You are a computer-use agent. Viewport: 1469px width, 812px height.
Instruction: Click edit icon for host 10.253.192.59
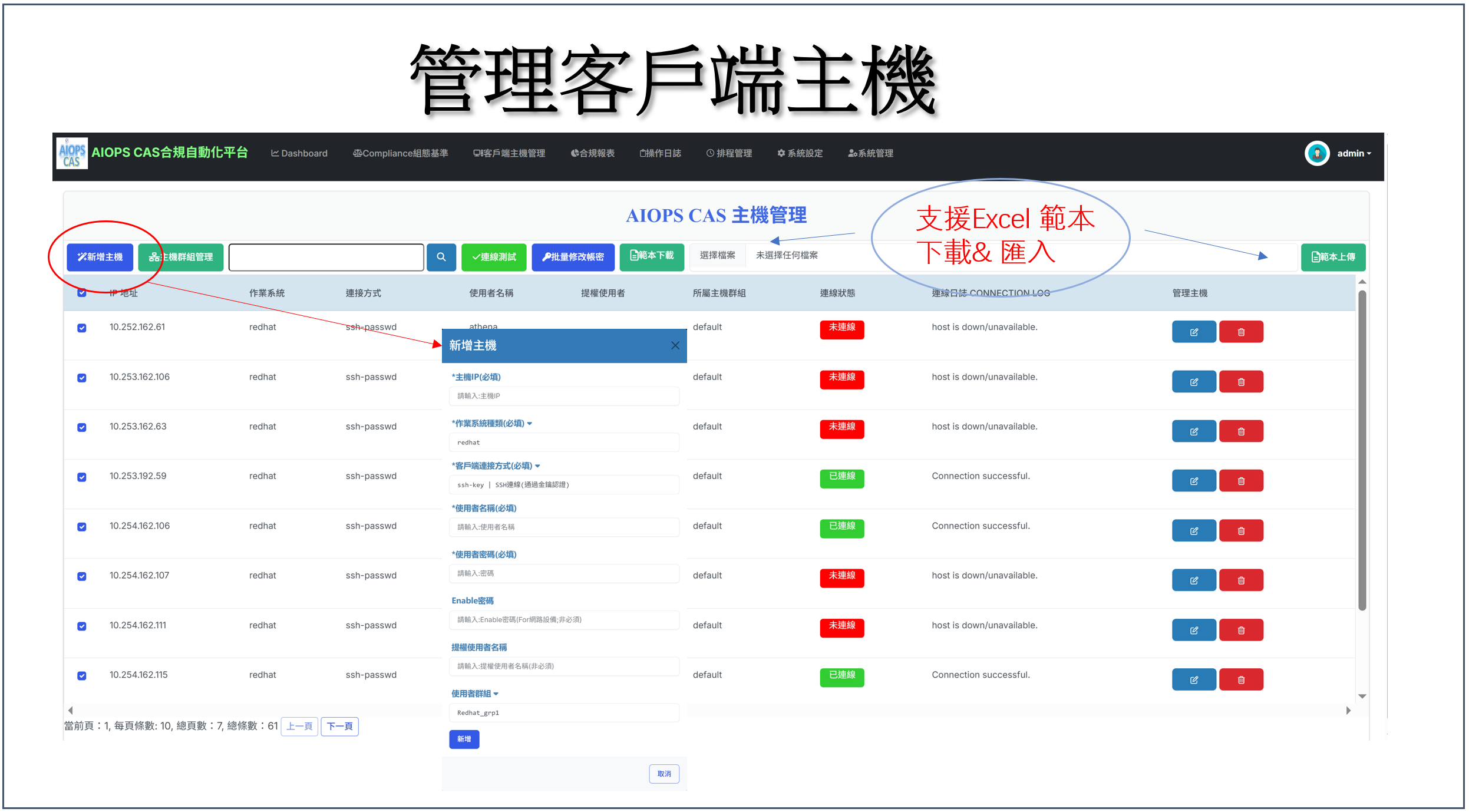coord(1193,481)
